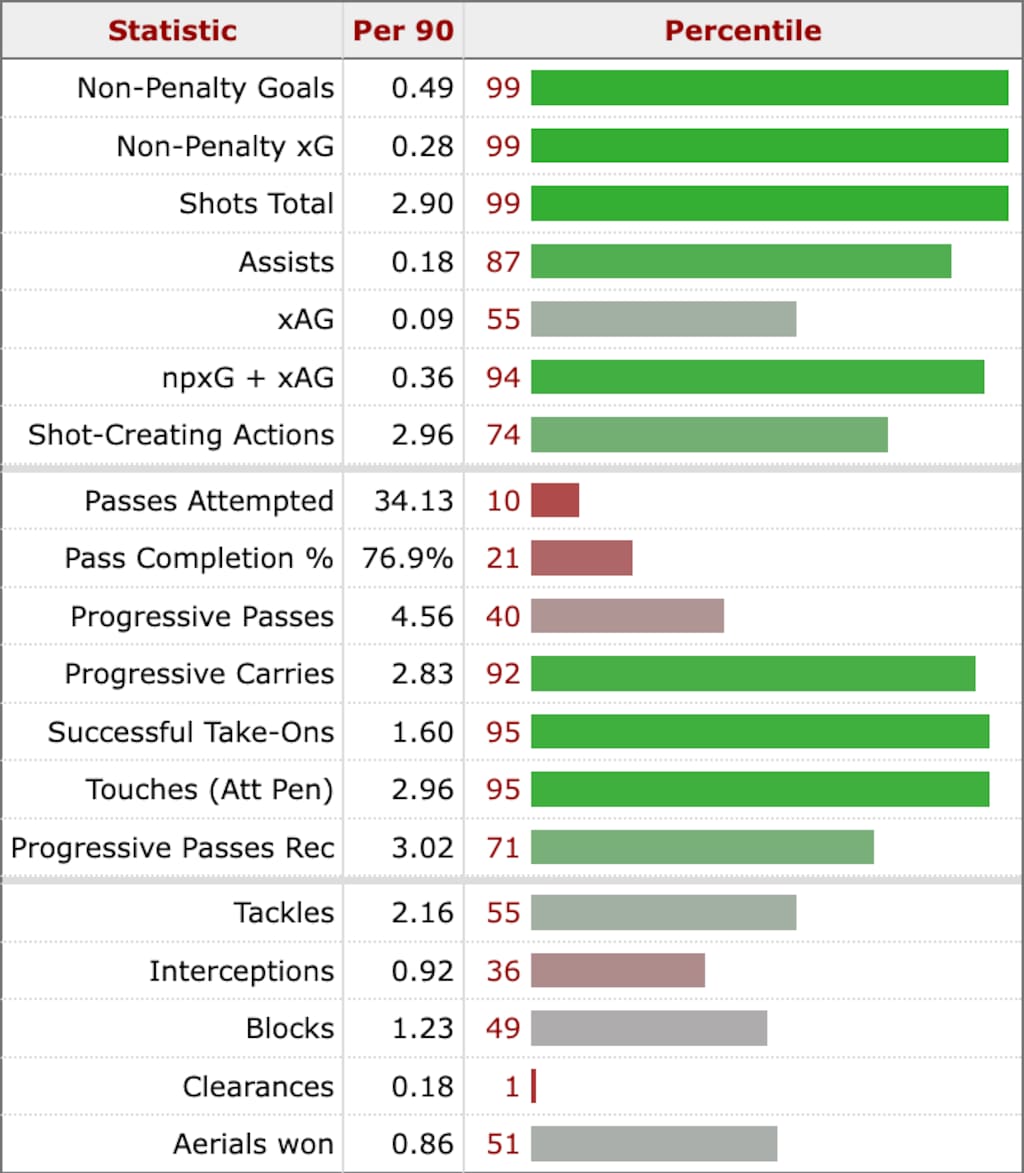Click the red Passes Attempted percentile bar
This screenshot has width=1024, height=1173.
[x=555, y=500]
